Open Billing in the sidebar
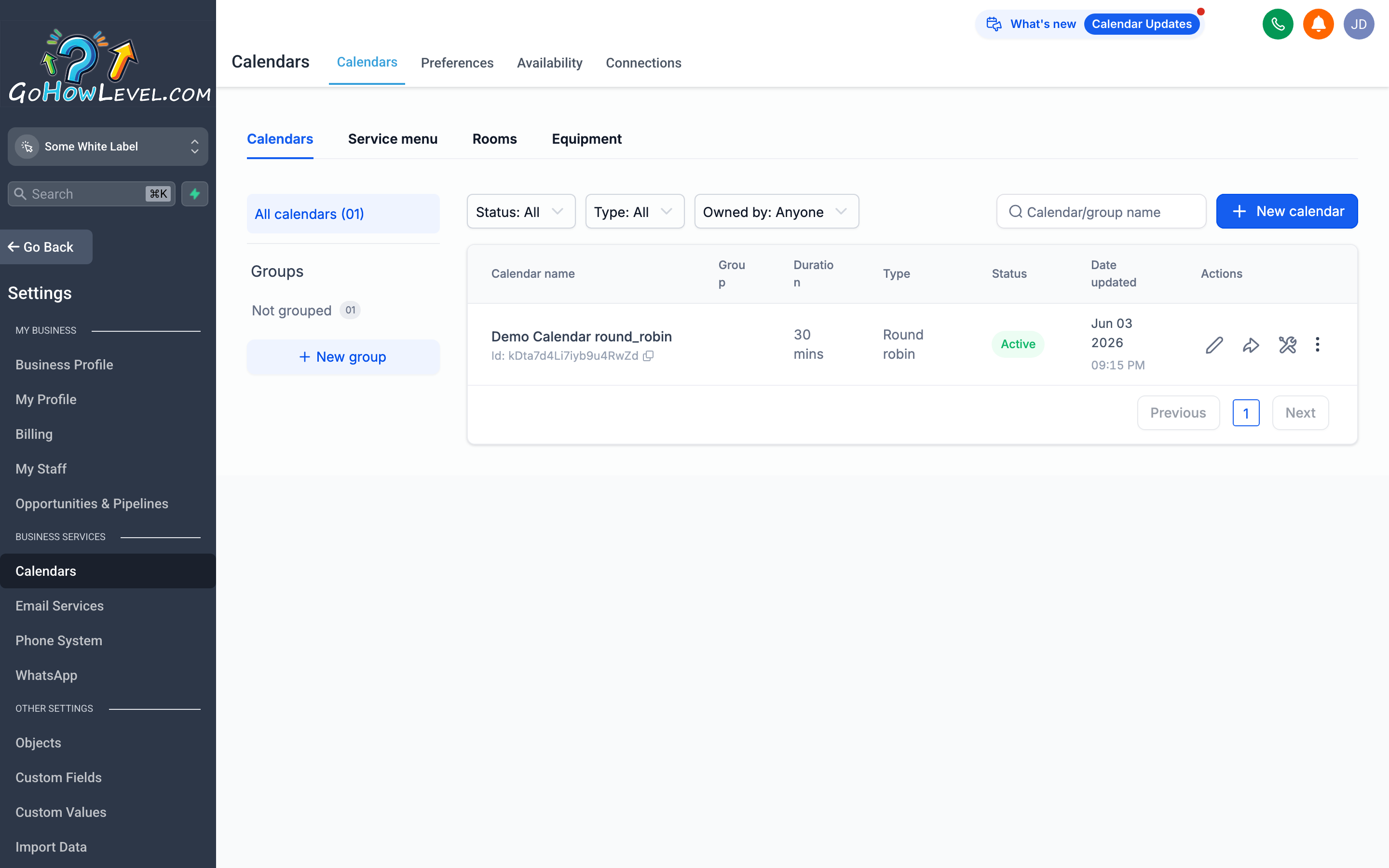The height and width of the screenshot is (868, 1389). tap(34, 434)
